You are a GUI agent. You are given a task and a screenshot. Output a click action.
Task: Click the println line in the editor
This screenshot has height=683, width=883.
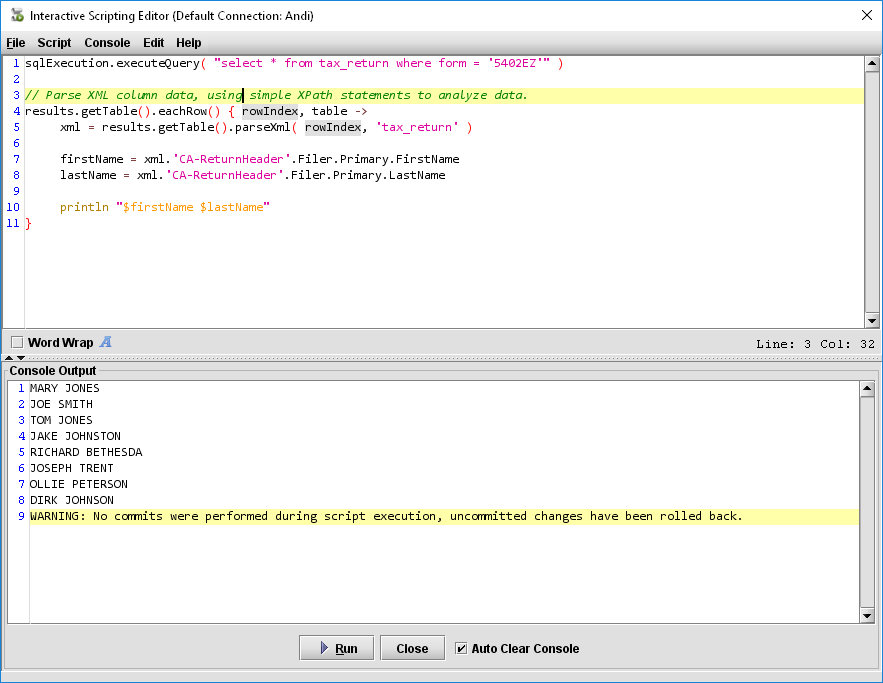pyautogui.click(x=165, y=207)
